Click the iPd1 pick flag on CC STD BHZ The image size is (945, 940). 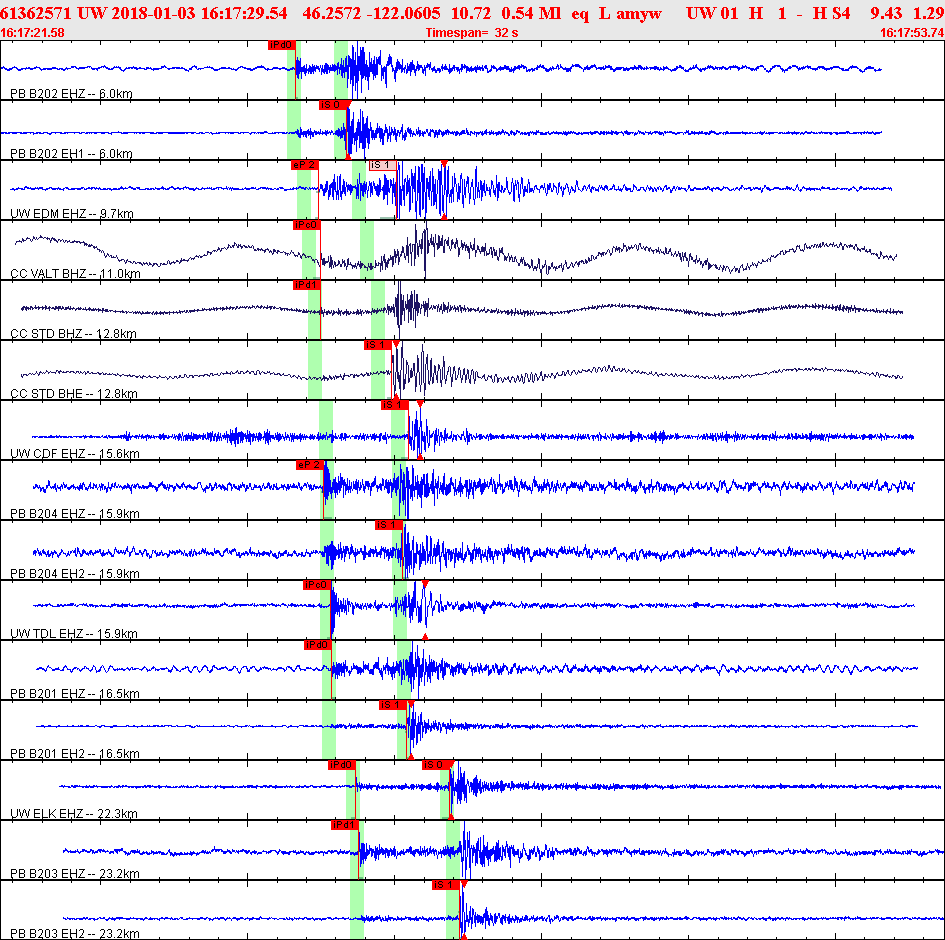click(x=306, y=285)
